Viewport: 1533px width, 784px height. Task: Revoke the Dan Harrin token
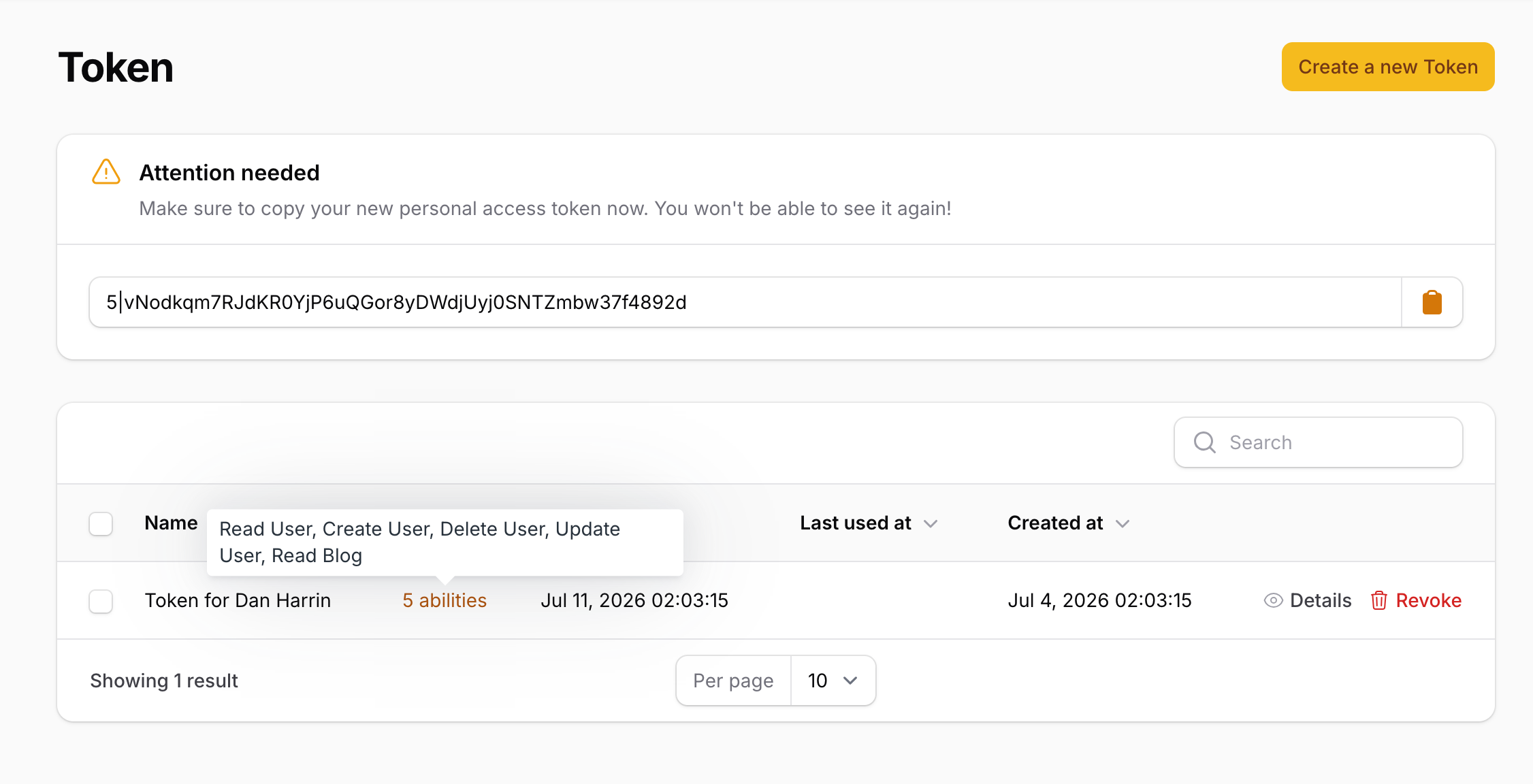(1416, 600)
